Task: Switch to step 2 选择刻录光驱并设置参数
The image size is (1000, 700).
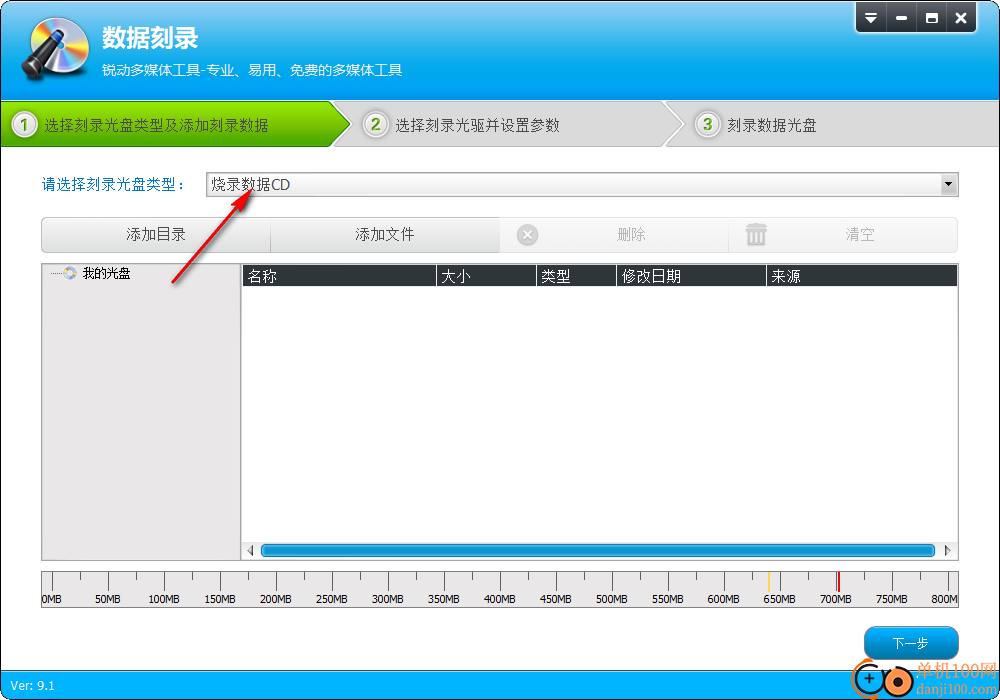Action: tap(507, 124)
